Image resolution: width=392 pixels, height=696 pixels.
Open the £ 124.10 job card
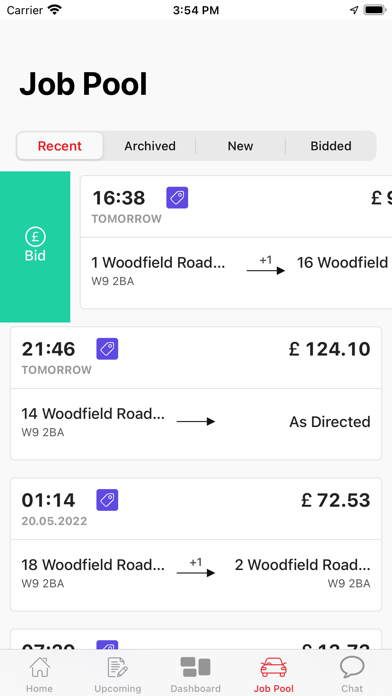pos(196,393)
